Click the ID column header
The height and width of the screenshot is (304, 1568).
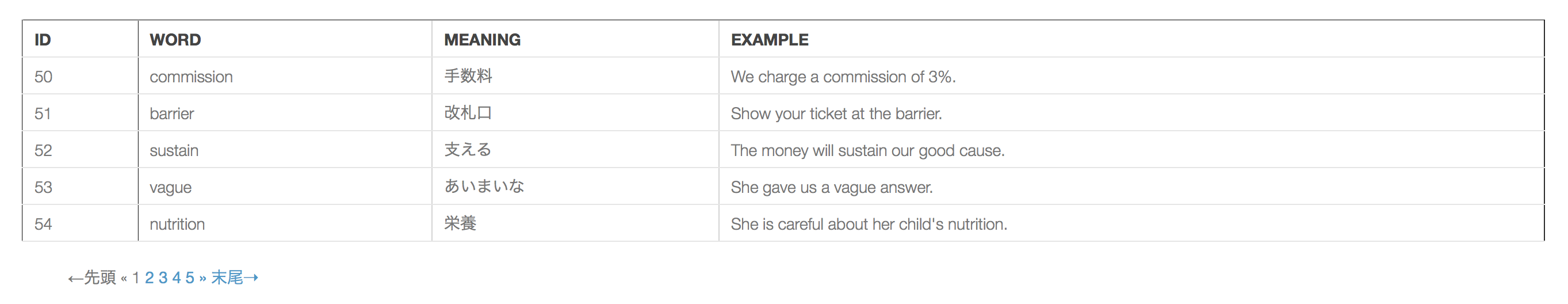click(x=80, y=39)
